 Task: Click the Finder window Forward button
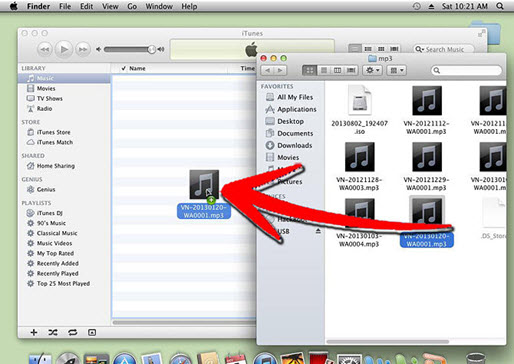click(x=280, y=70)
